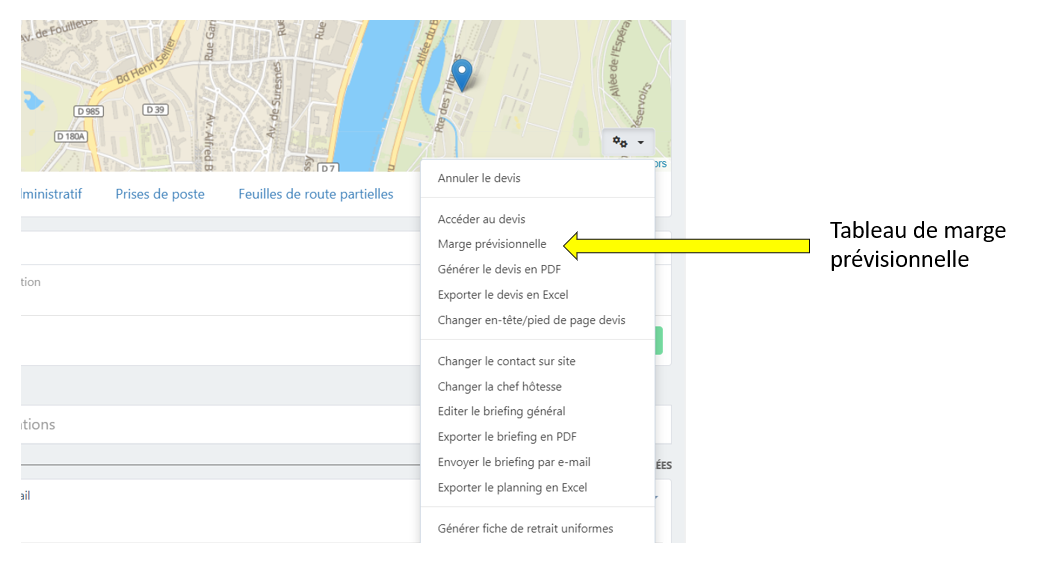1042x570 pixels.
Task: Select "Exporter le planning en Excel"
Action: click(x=512, y=488)
